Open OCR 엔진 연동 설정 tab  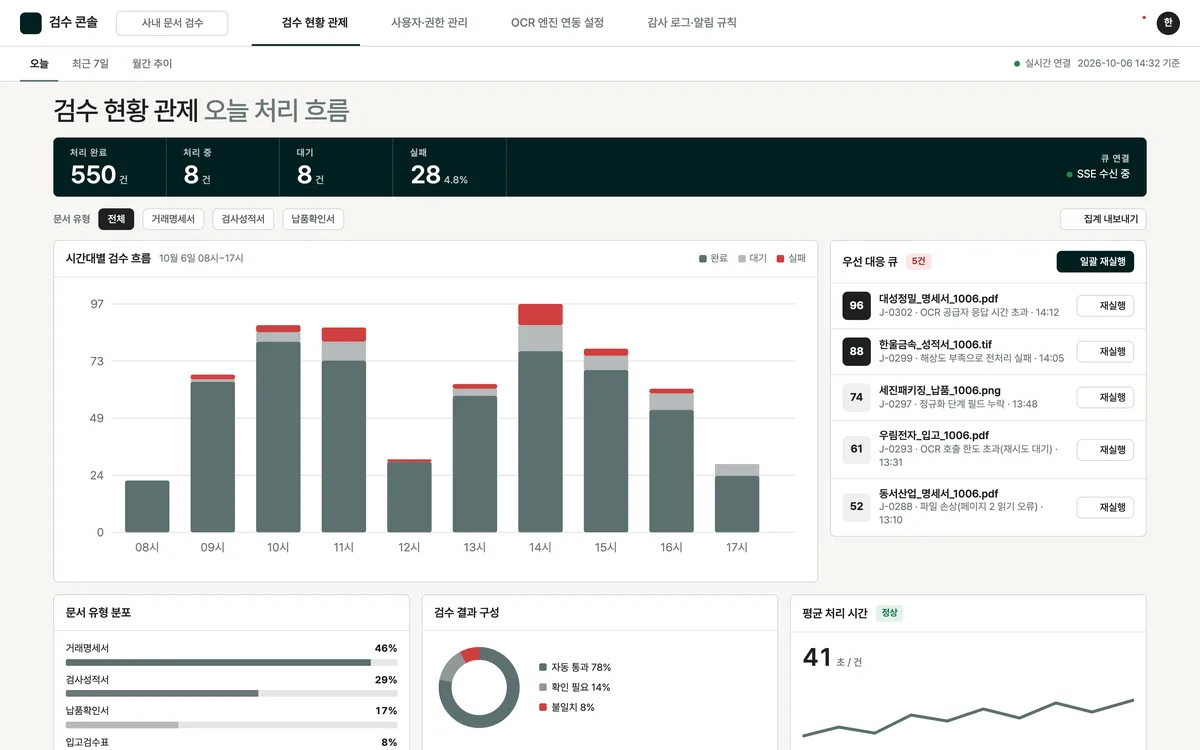(557, 22)
